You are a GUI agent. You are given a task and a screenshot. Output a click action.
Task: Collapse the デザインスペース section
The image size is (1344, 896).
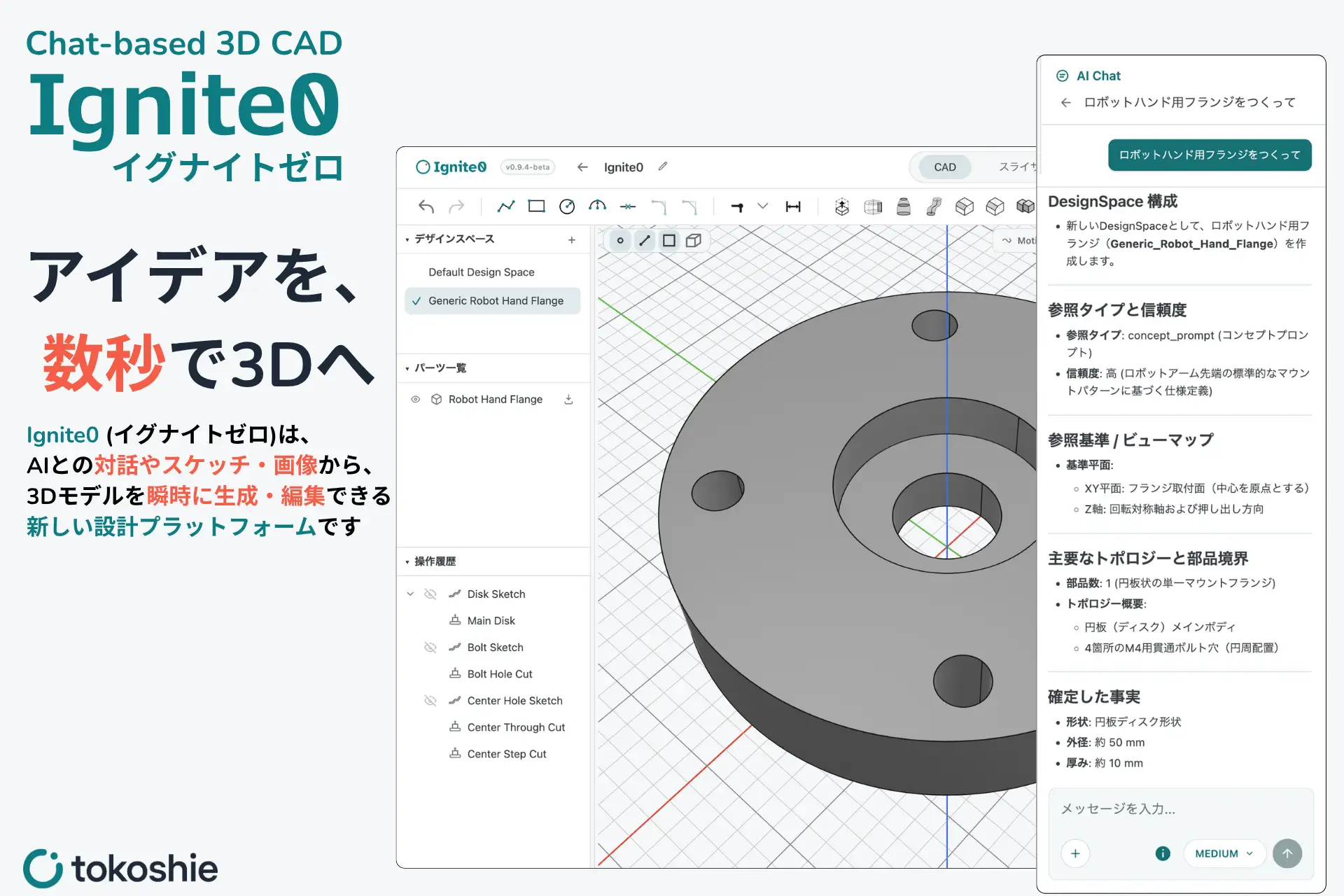click(407, 239)
